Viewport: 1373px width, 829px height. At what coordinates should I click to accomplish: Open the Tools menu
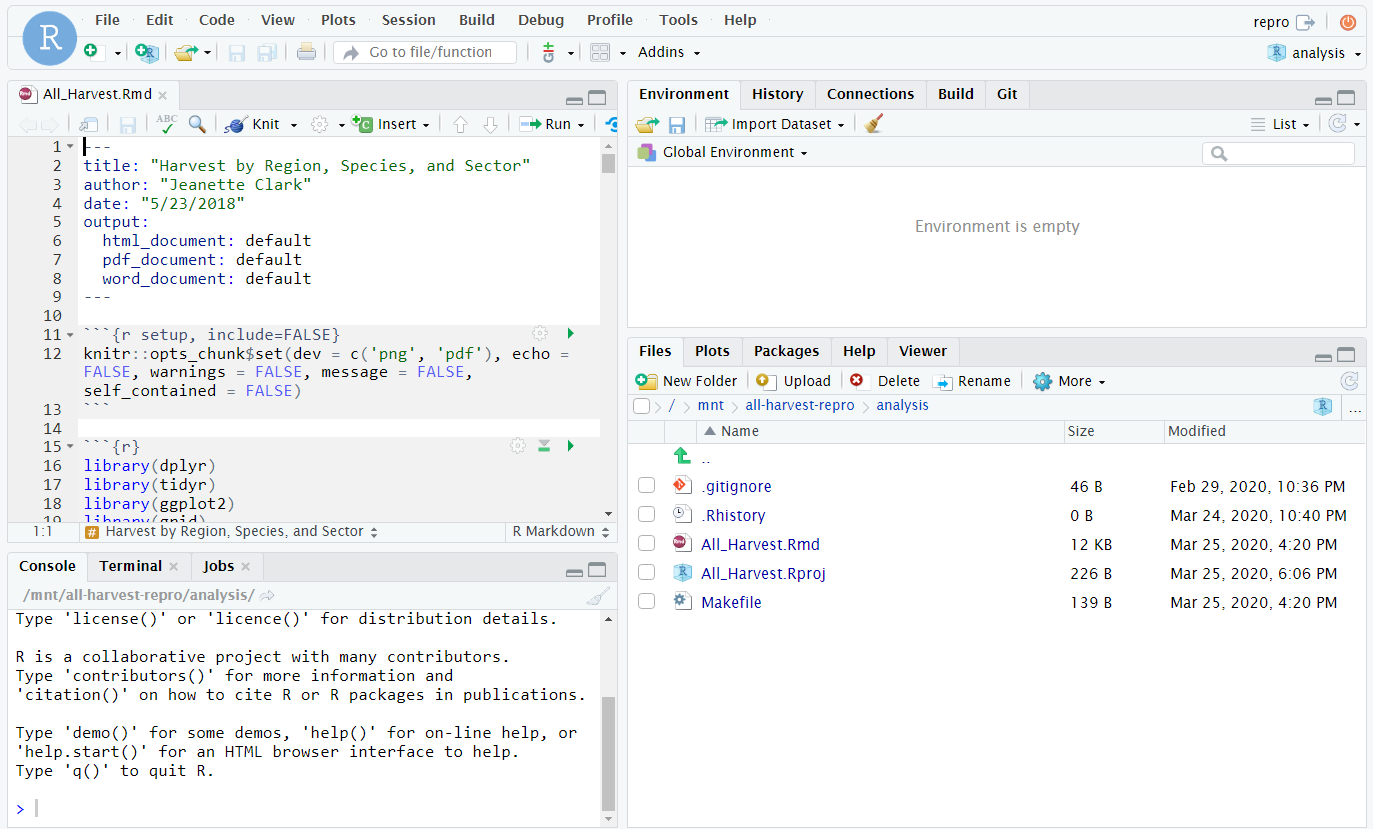pyautogui.click(x=678, y=20)
